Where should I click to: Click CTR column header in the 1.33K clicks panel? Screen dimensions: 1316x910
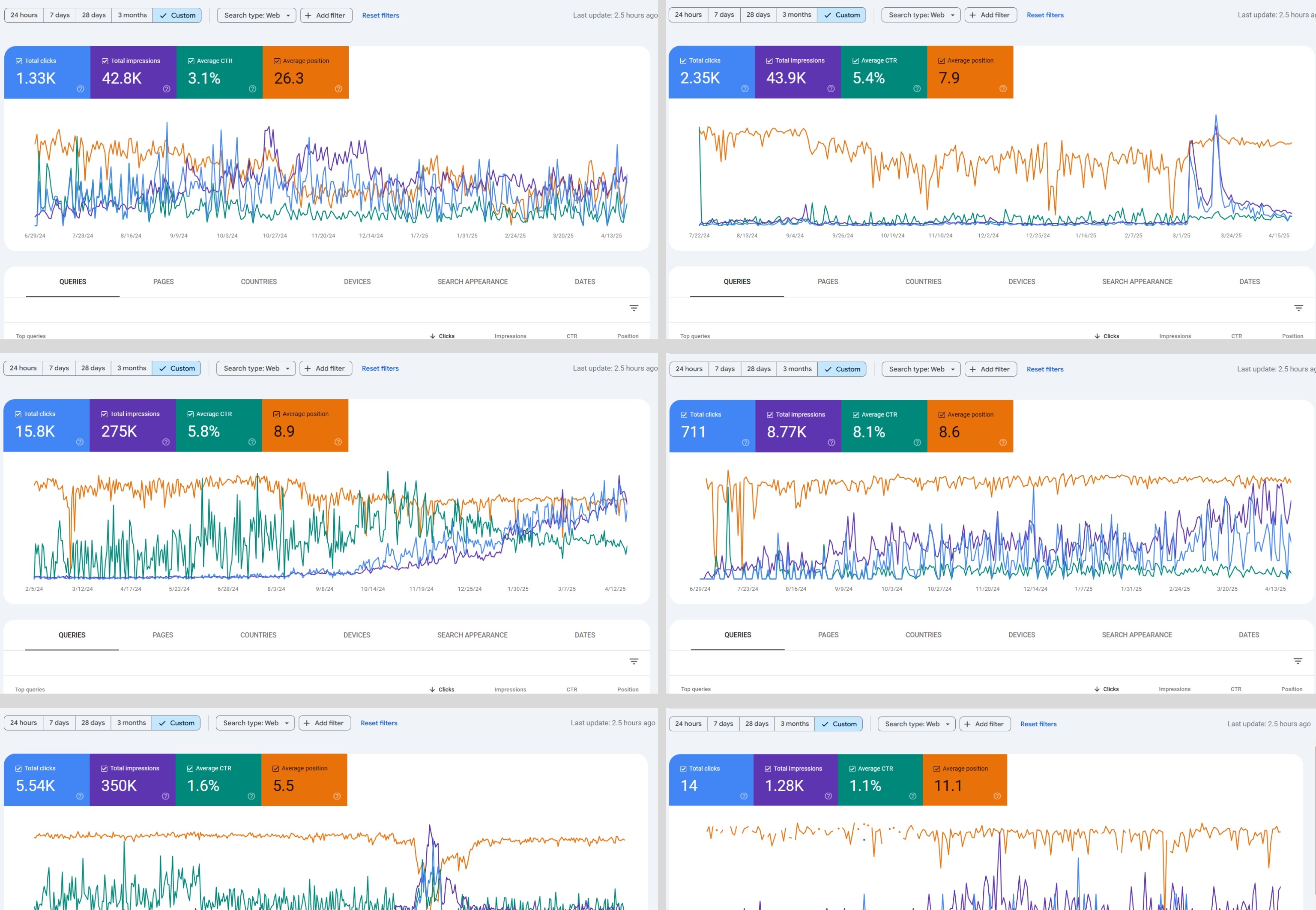pyautogui.click(x=571, y=336)
